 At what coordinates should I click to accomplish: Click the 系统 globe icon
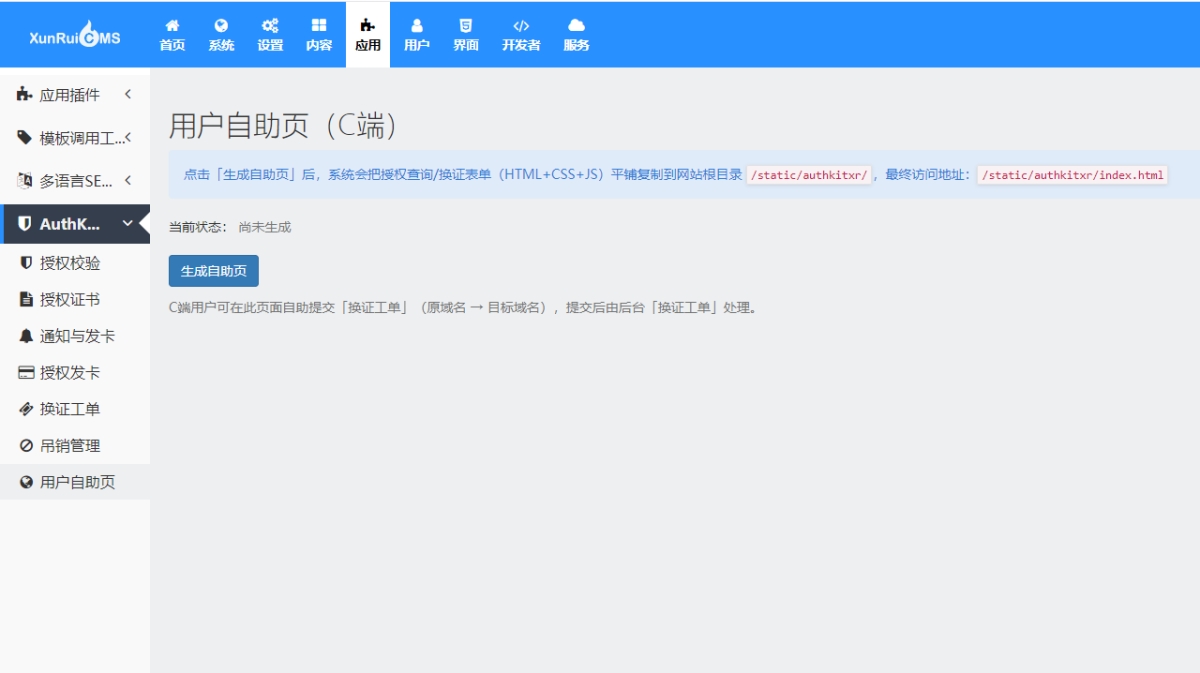[x=221, y=25]
